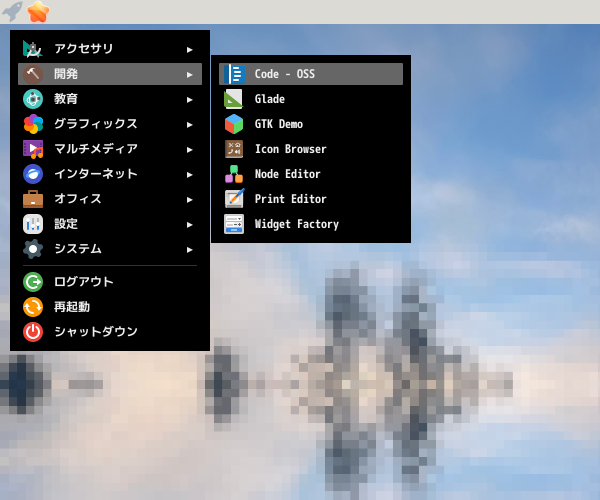Image resolution: width=600 pixels, height=500 pixels.
Task: Click the オフィス briefcase icon
Action: (33, 199)
